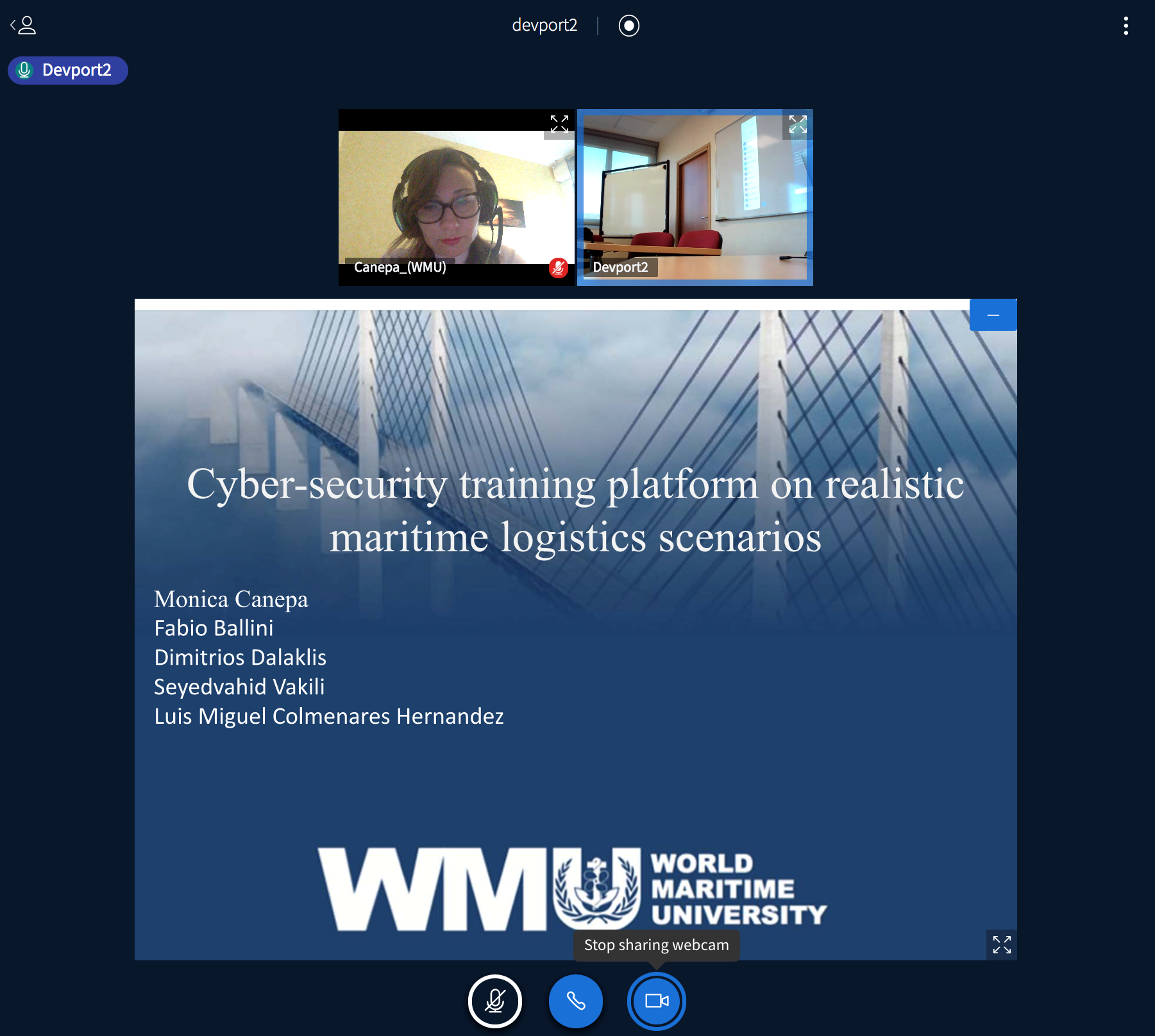
Task: Select Devport2 webcam video tile
Action: 695,197
